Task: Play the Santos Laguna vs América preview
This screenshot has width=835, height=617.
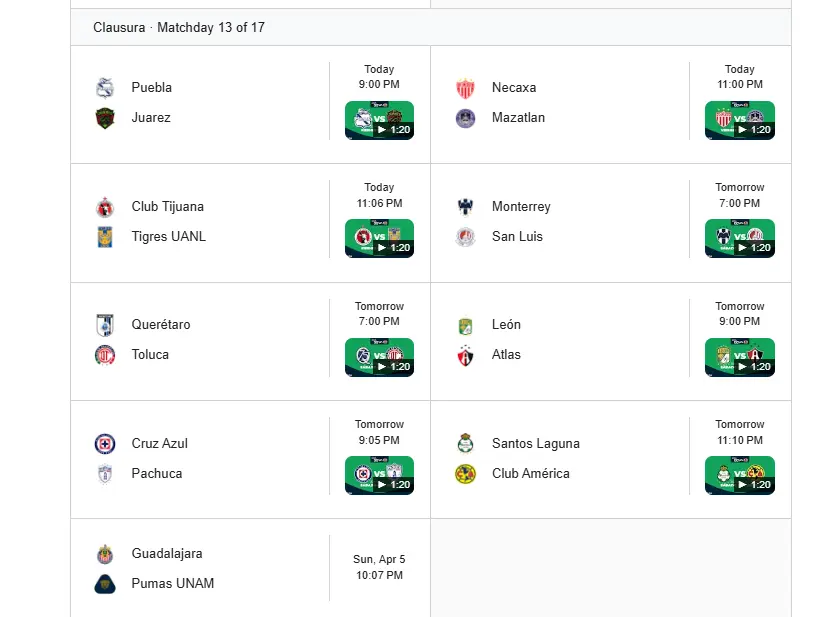Action: click(x=739, y=476)
